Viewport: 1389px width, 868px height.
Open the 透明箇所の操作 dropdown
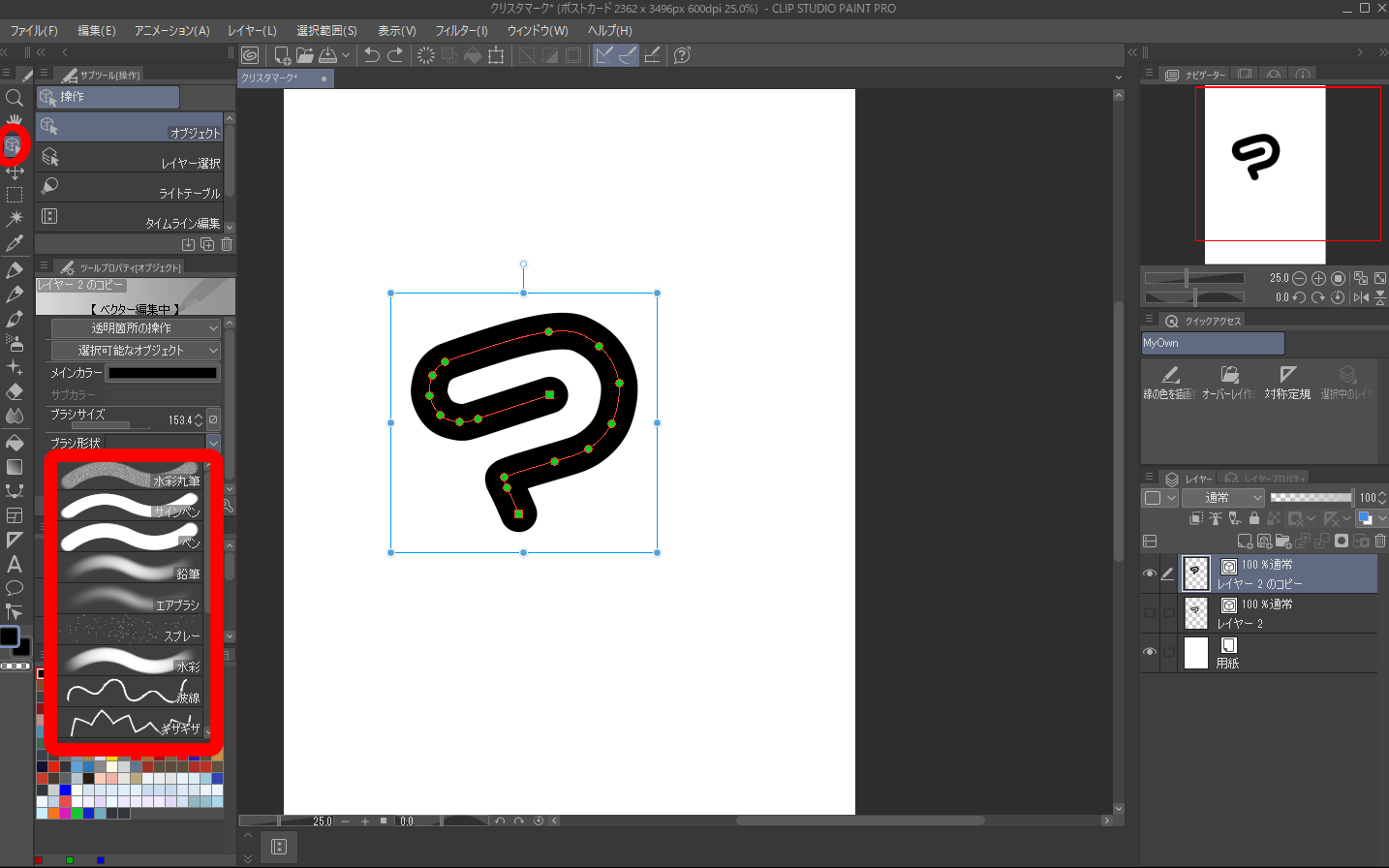(x=136, y=328)
